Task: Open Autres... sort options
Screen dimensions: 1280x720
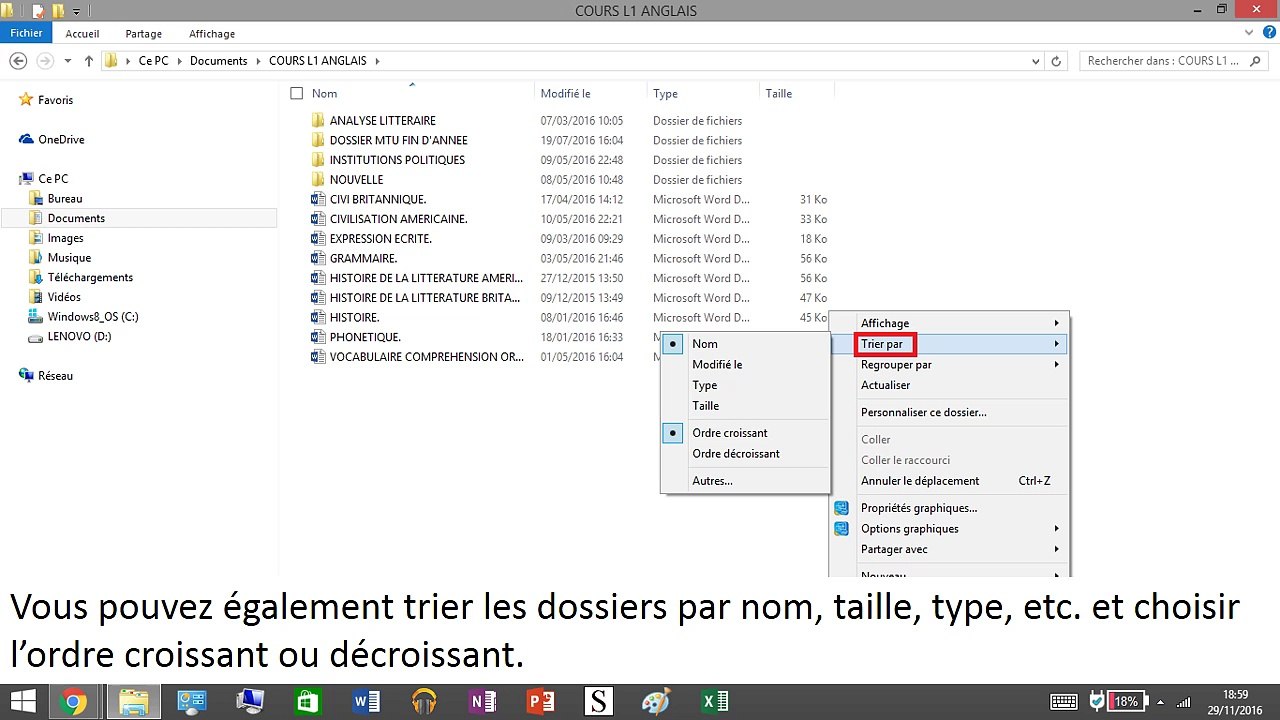Action: 712,481
